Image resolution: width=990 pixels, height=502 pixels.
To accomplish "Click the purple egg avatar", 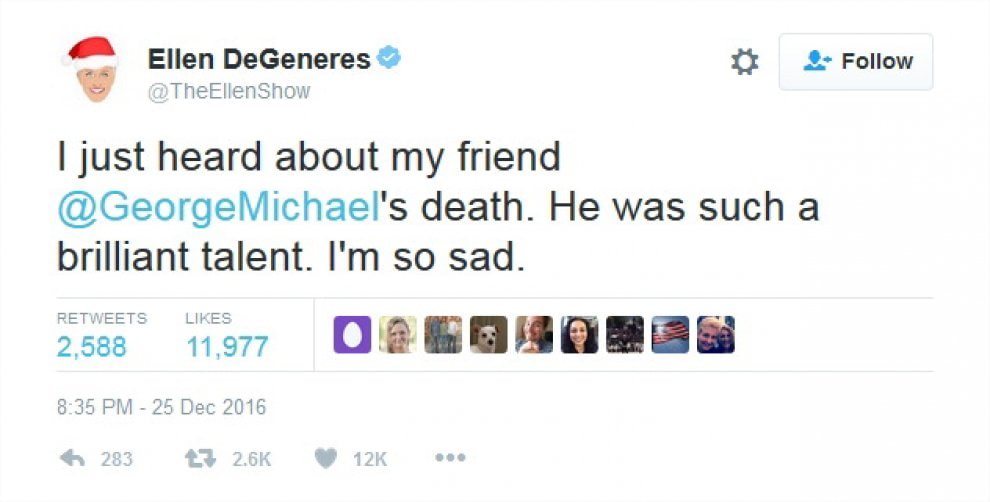I will (x=351, y=335).
